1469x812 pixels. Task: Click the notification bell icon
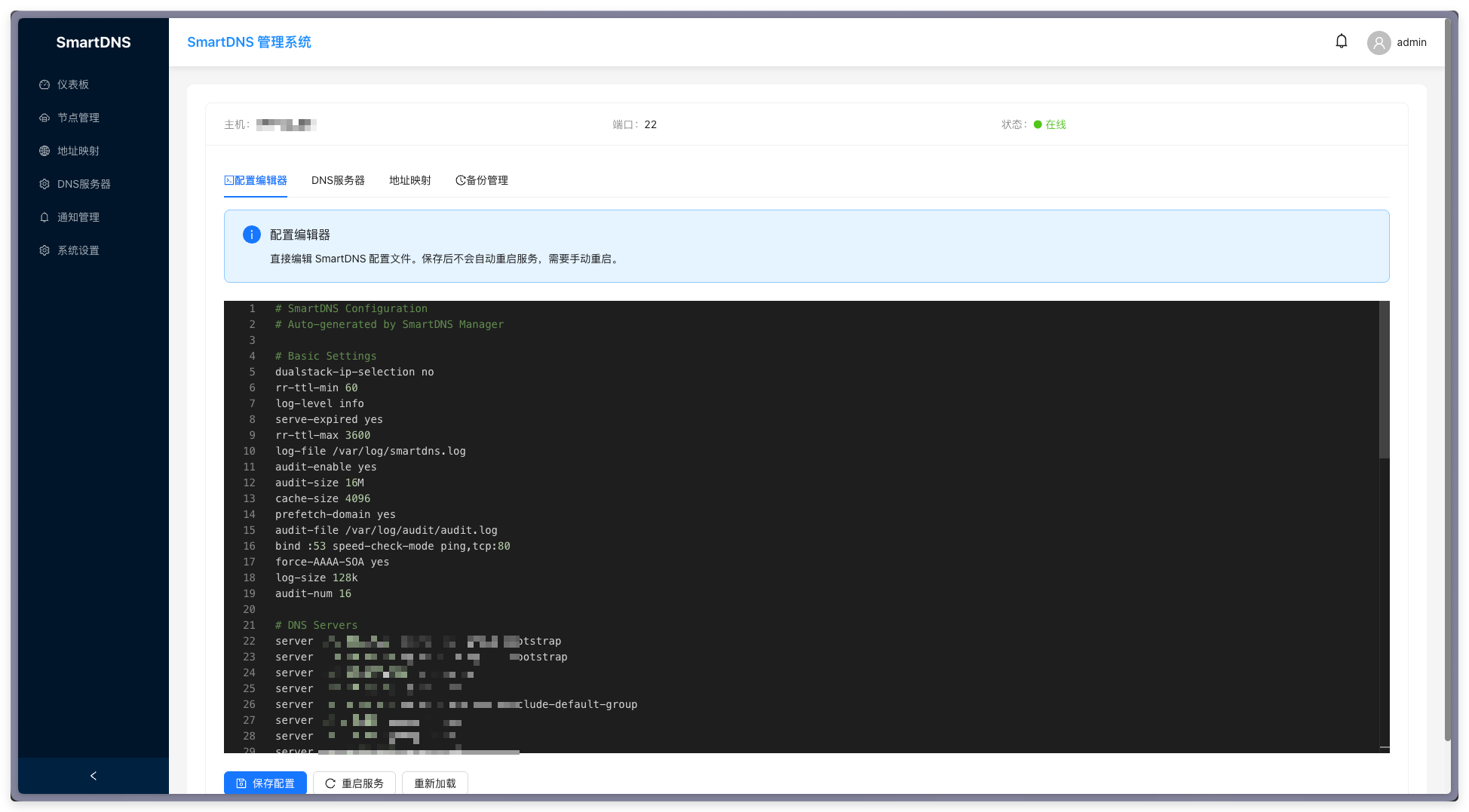coord(1341,41)
